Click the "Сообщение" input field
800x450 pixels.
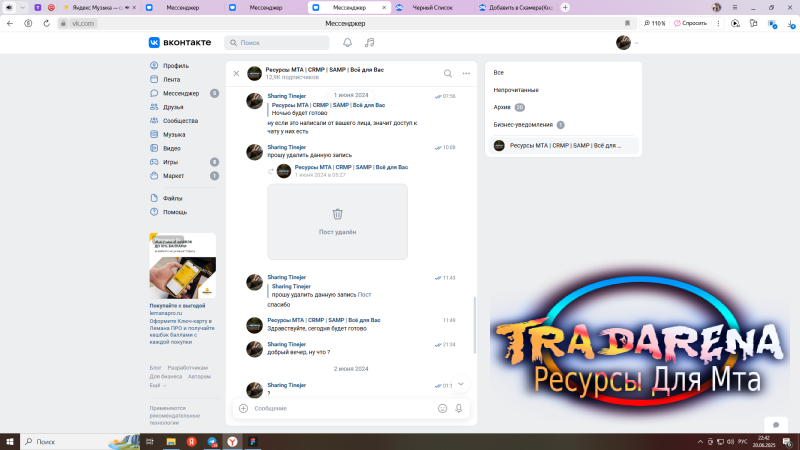pyautogui.click(x=340, y=408)
